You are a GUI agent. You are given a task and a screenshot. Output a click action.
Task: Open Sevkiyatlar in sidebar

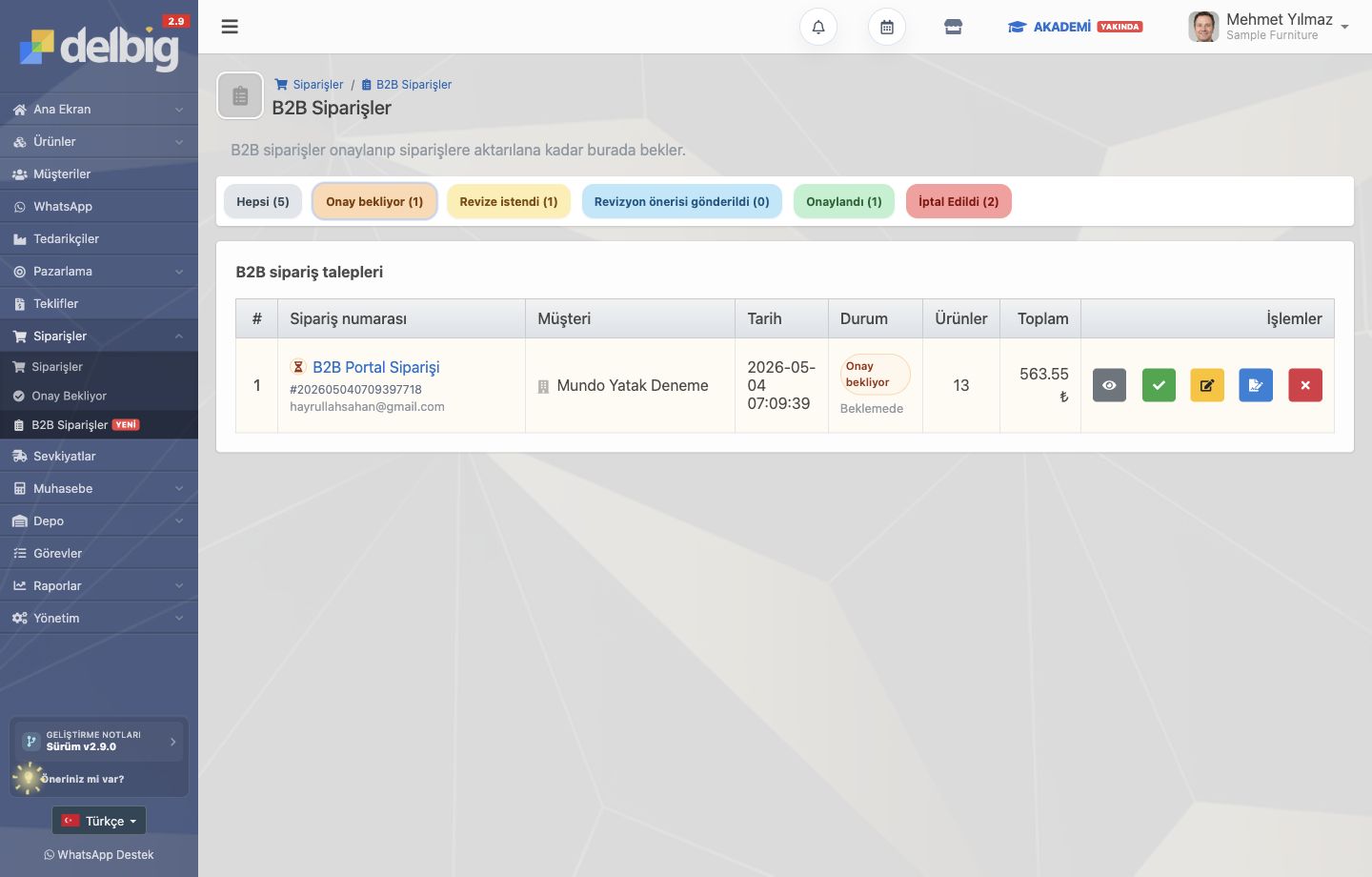99,457
